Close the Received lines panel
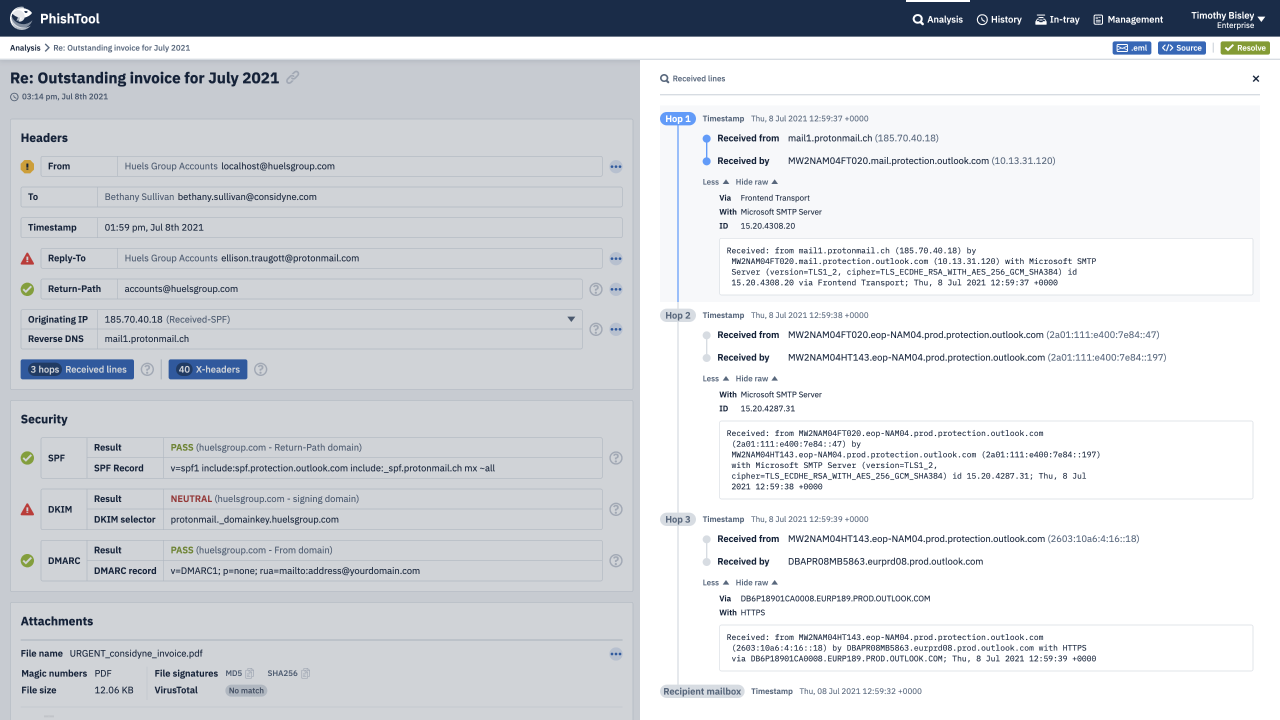This screenshot has width=1280, height=720. tap(1256, 78)
